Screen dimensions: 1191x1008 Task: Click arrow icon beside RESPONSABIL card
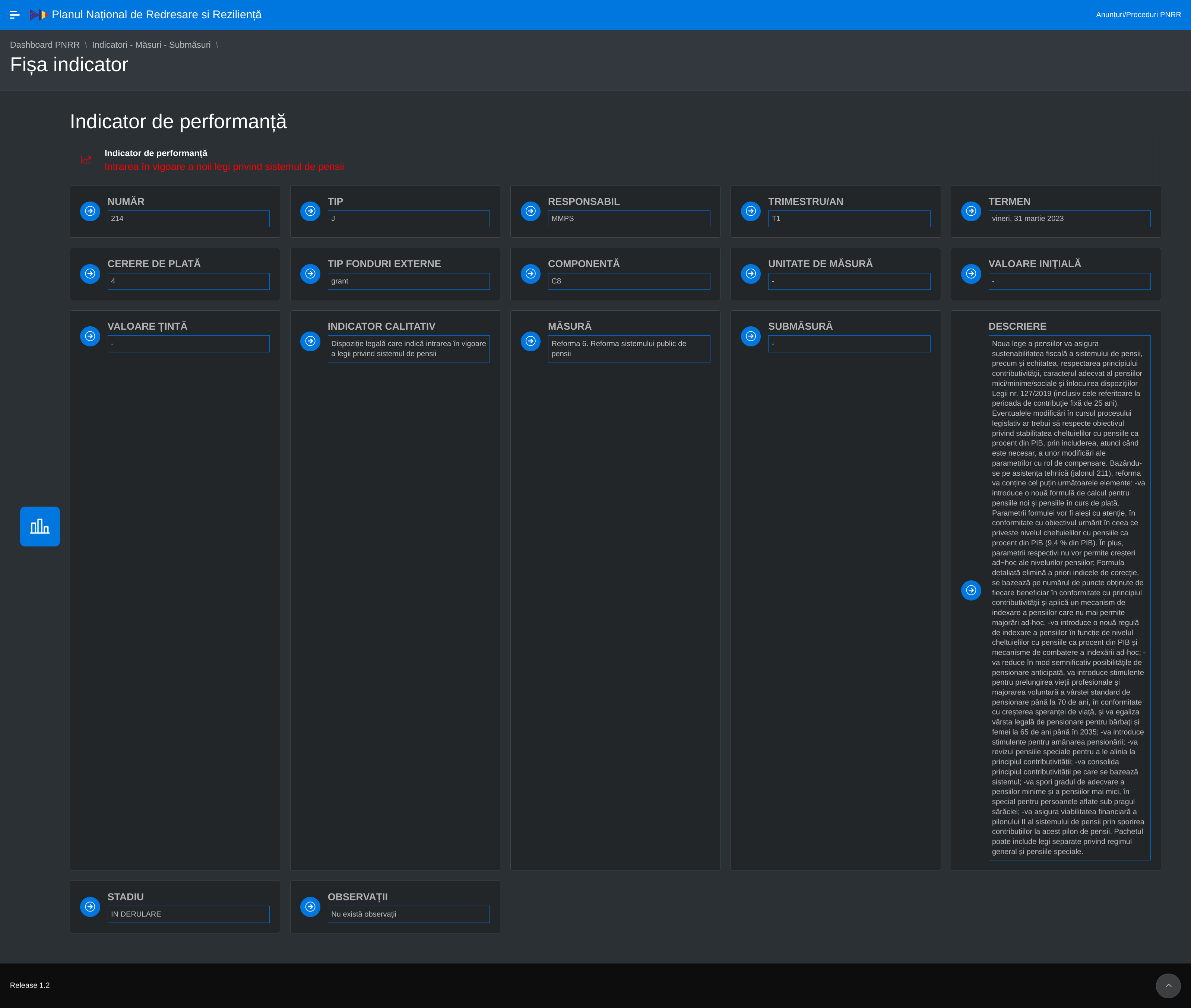(530, 211)
